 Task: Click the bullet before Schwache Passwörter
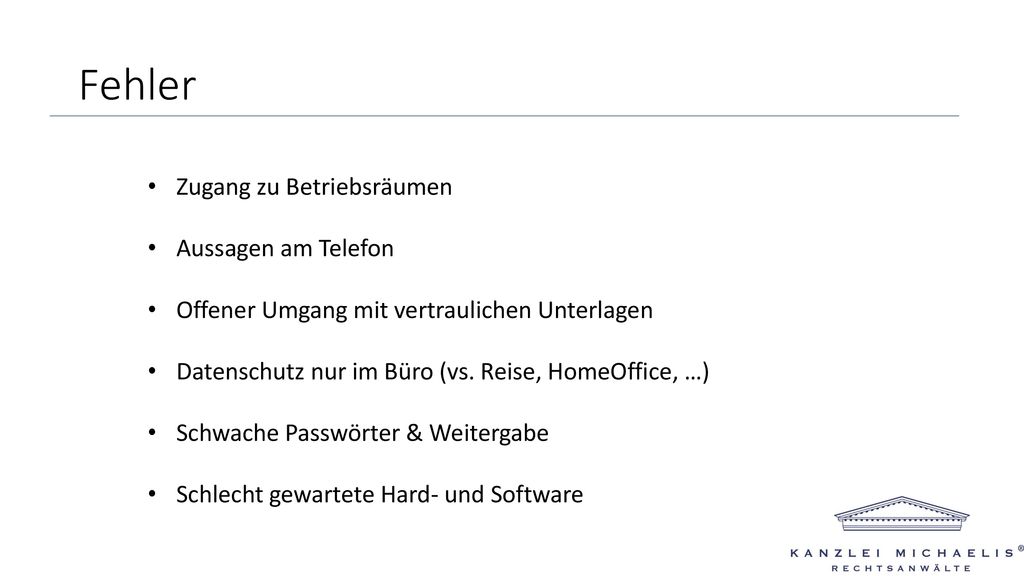click(152, 432)
